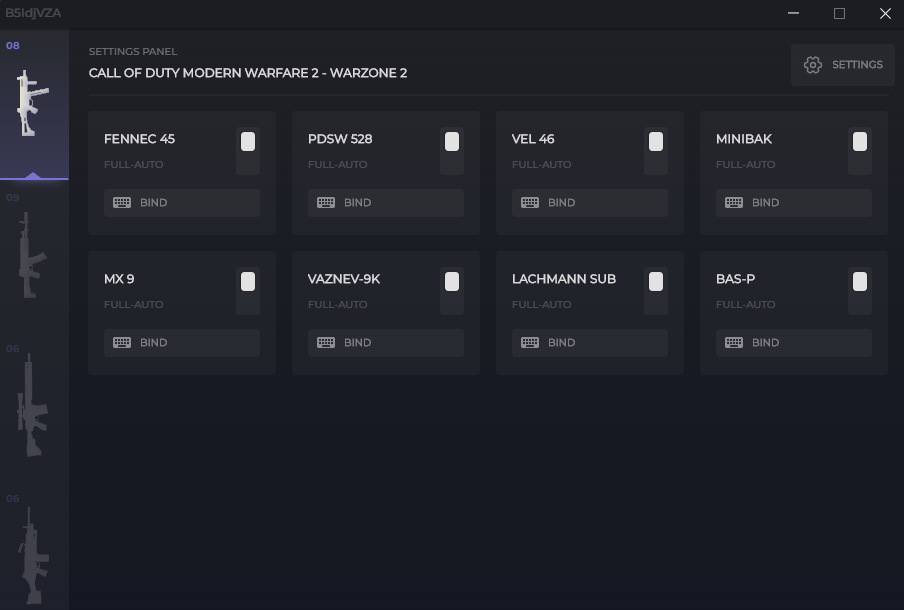The image size is (904, 610).
Task: Select the bottom 06 weapon category icon
Action: click(x=32, y=555)
